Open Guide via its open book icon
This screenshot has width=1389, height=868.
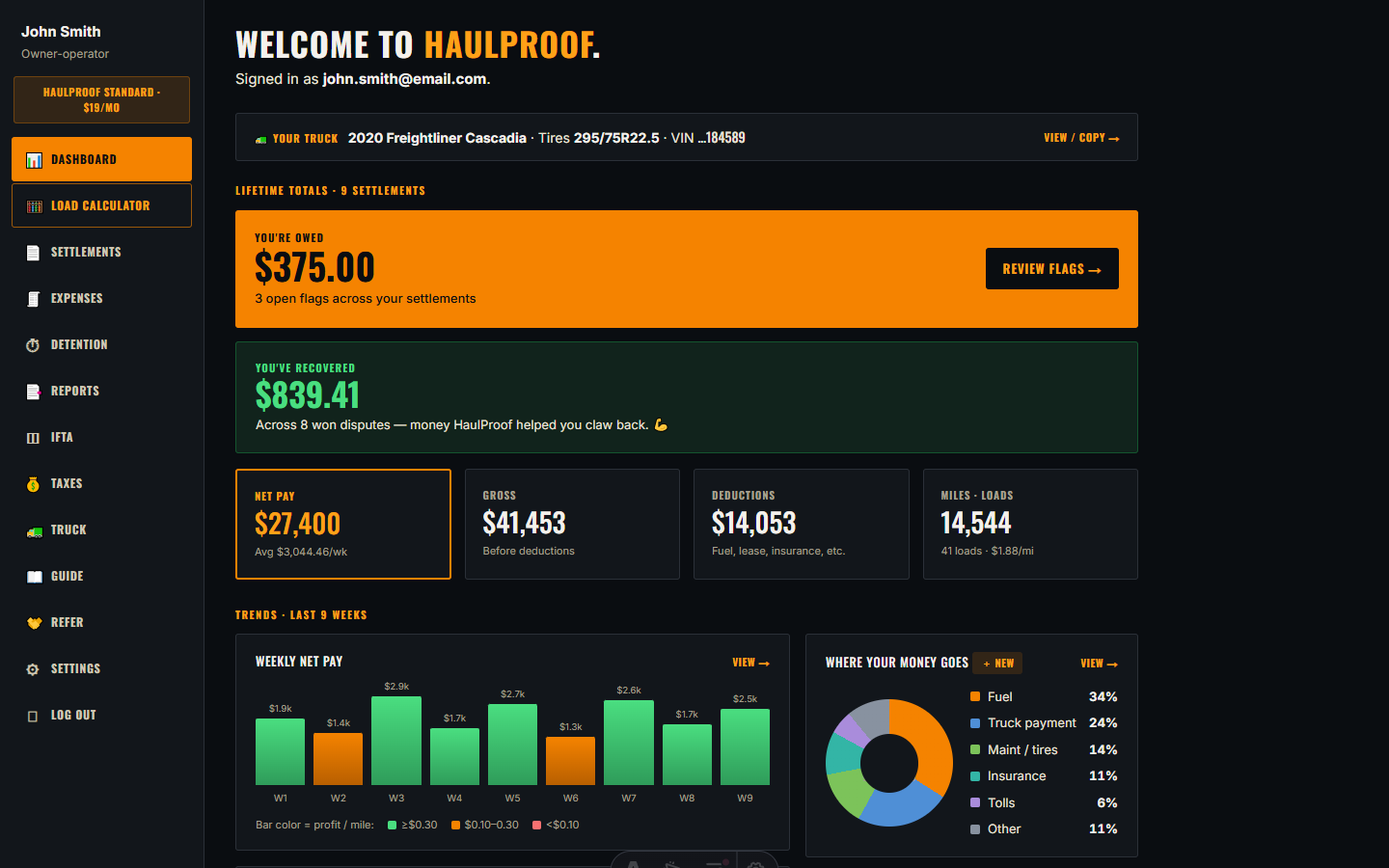tap(34, 577)
